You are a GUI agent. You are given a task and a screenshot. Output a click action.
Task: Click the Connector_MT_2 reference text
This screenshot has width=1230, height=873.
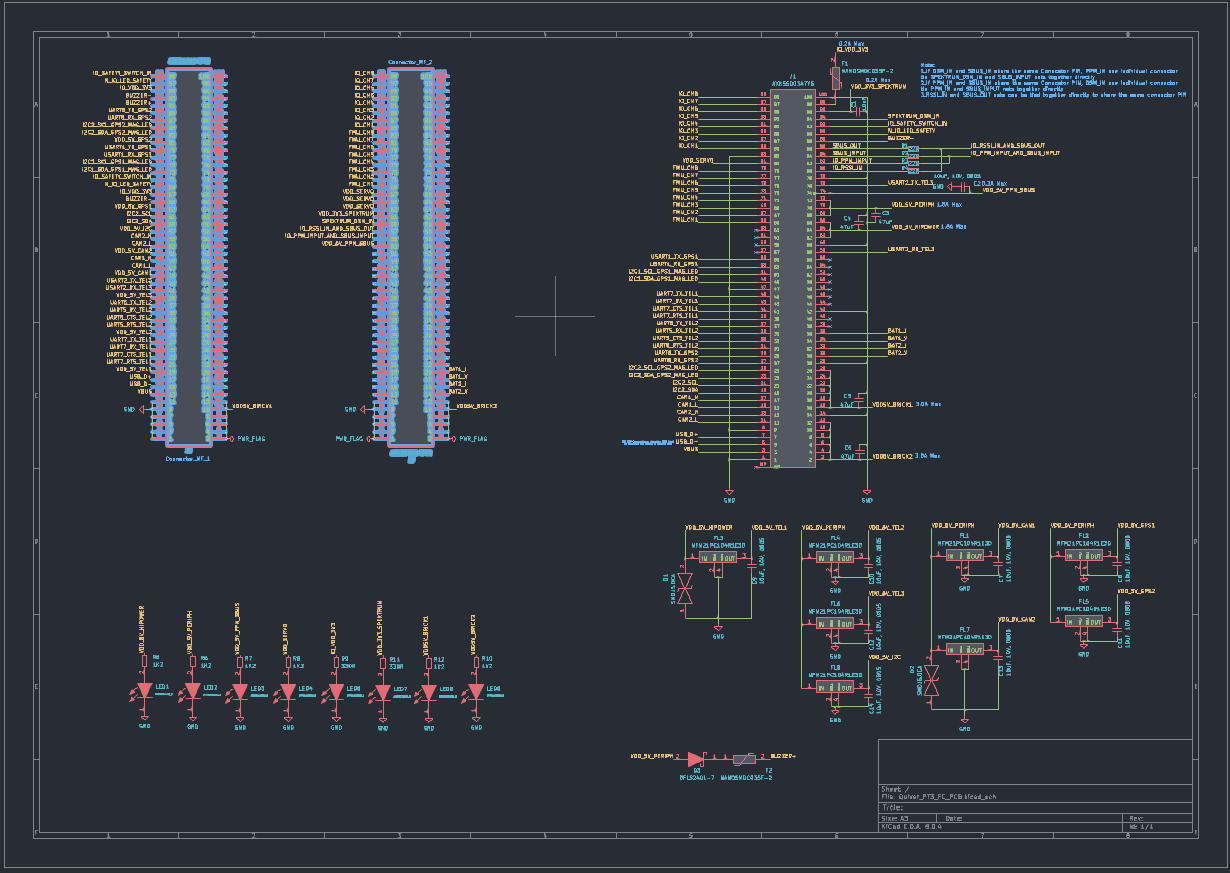pyautogui.click(x=411, y=62)
